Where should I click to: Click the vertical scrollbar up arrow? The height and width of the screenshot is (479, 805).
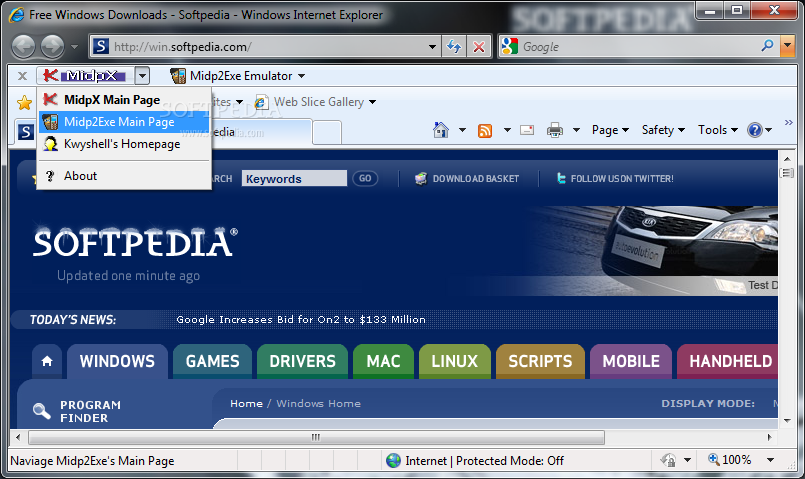click(x=787, y=159)
